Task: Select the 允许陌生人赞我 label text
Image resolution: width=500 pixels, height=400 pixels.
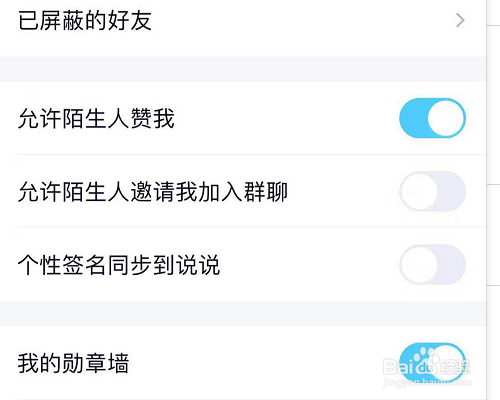Action: click(x=96, y=118)
